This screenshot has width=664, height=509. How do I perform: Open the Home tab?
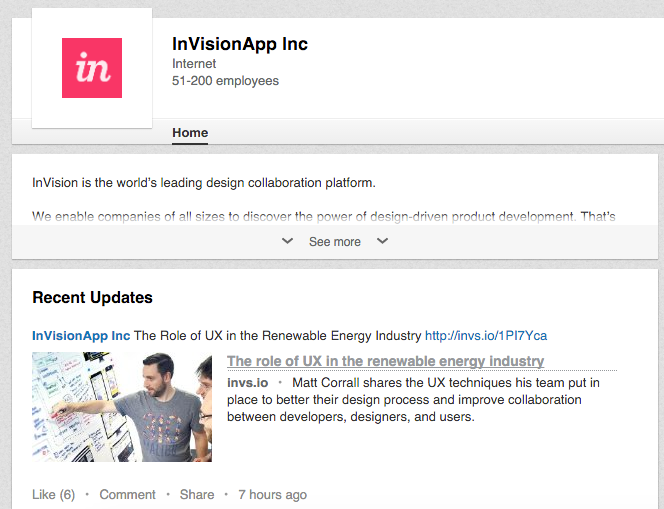[190, 133]
